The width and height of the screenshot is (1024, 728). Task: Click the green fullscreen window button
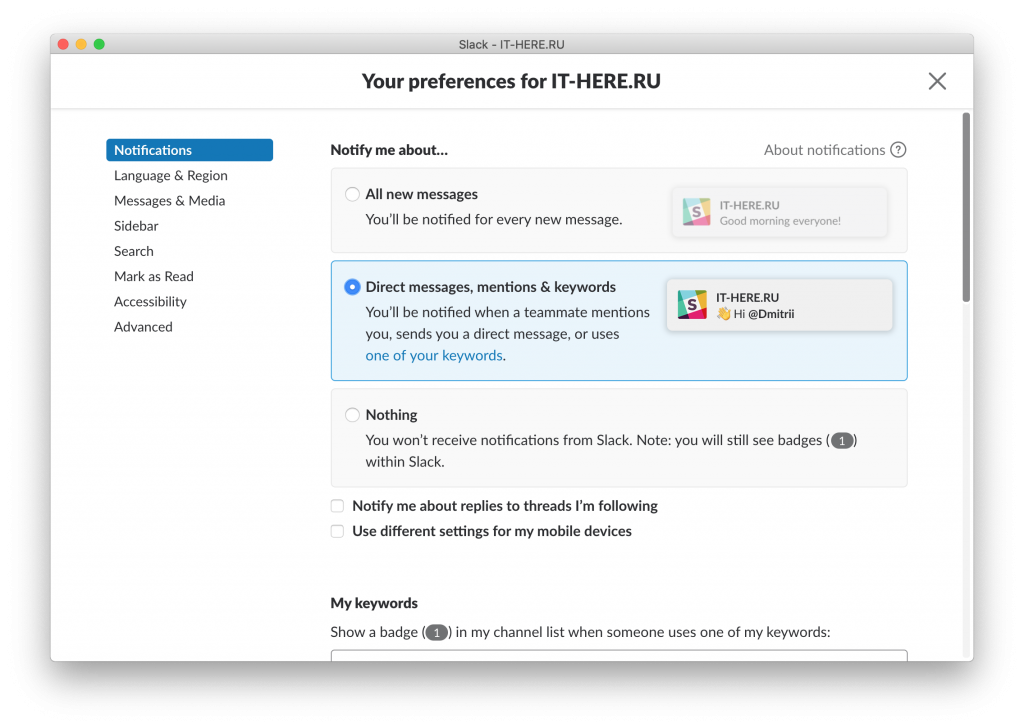coord(99,44)
